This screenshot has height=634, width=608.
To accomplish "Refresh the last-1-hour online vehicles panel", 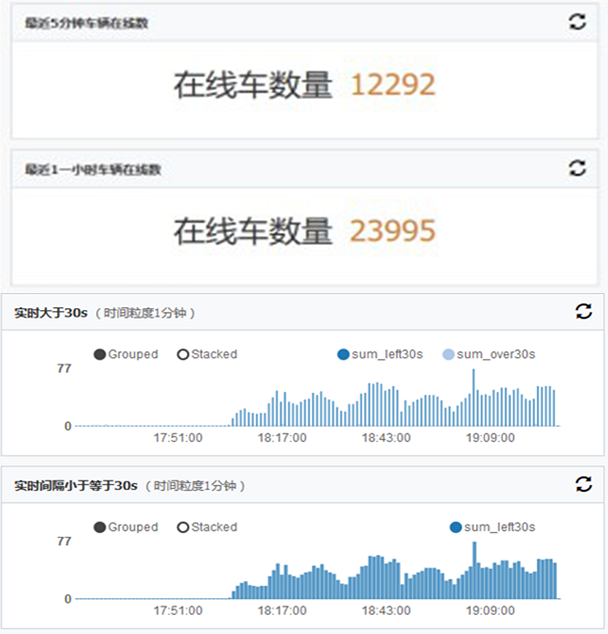I will point(577,168).
